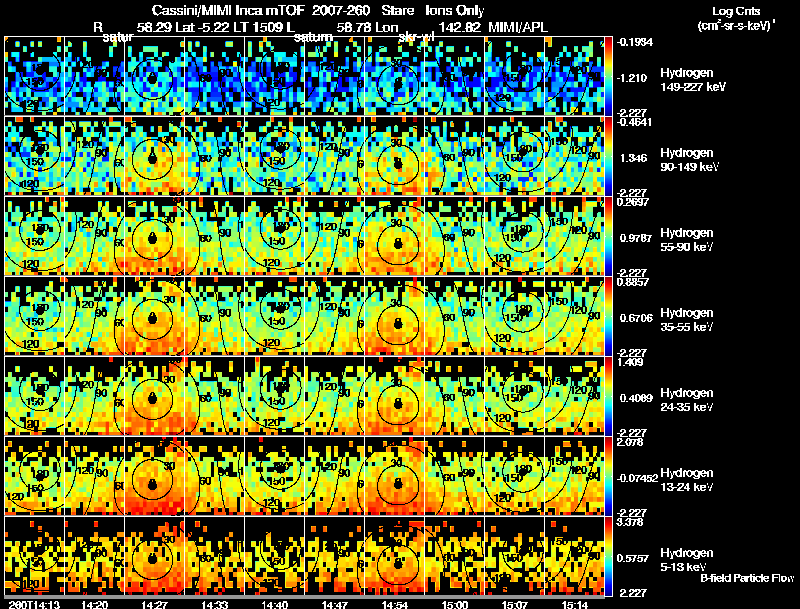
Task: Click the '0.6706' color scale value
Action: pos(636,318)
